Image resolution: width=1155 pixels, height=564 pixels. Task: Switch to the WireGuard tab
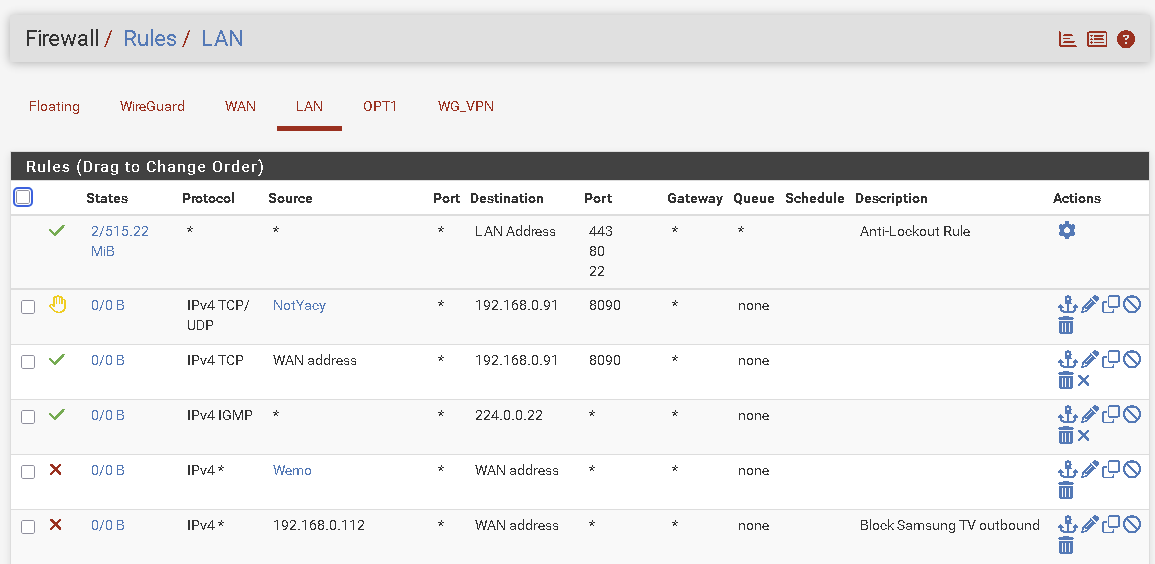tap(152, 106)
